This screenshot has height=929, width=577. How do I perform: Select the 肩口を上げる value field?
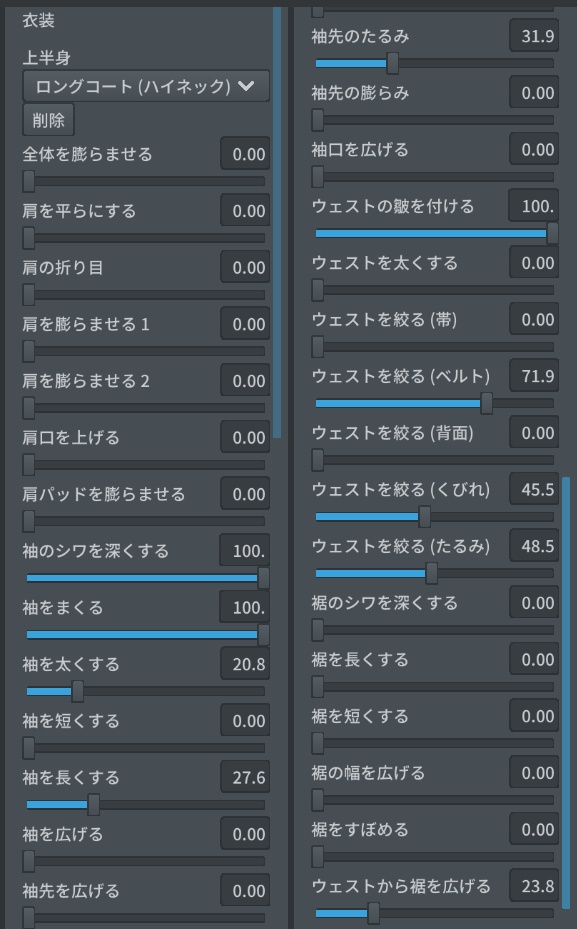tap(243, 437)
